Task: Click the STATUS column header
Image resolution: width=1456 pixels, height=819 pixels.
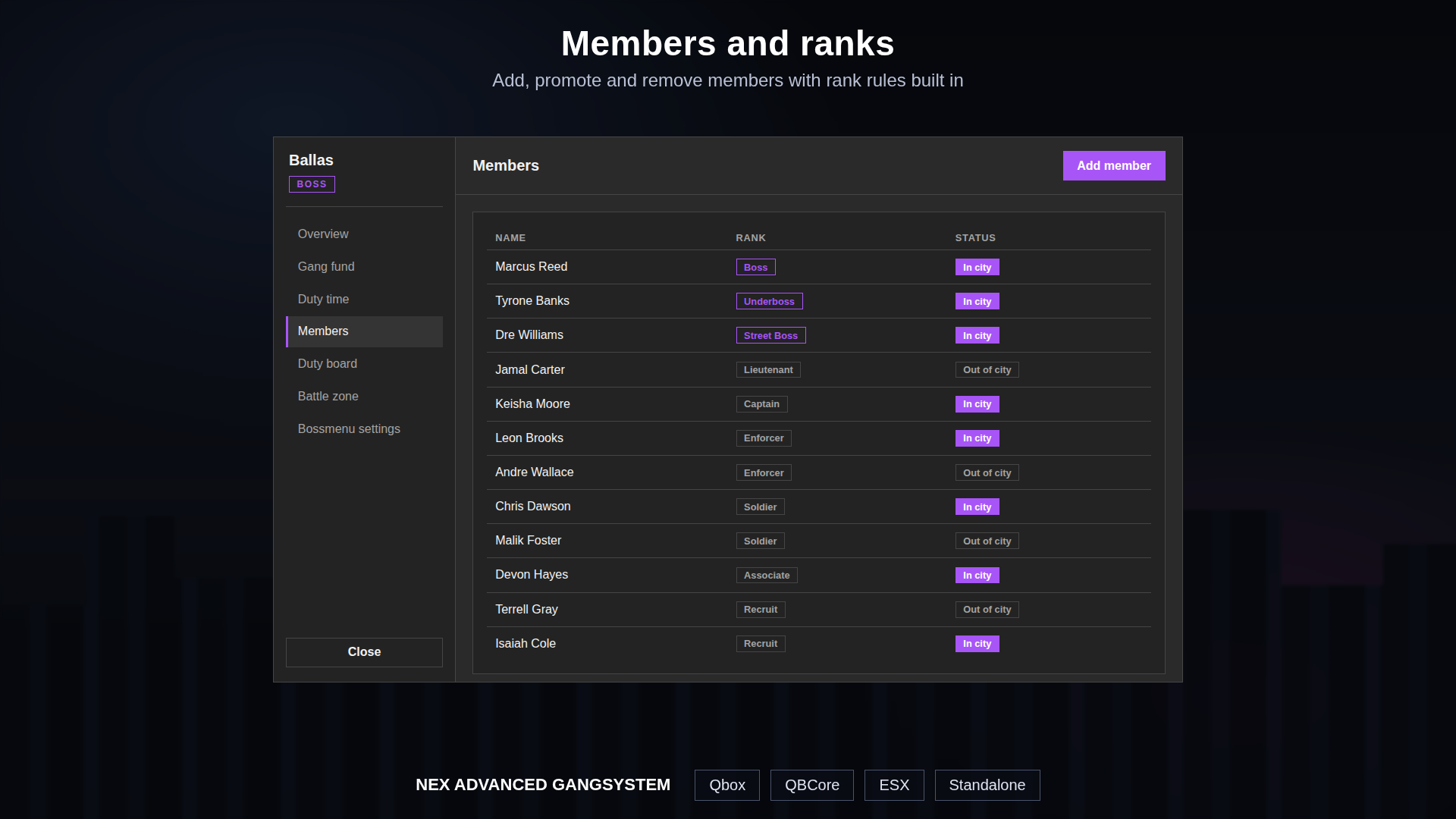Action: (975, 238)
